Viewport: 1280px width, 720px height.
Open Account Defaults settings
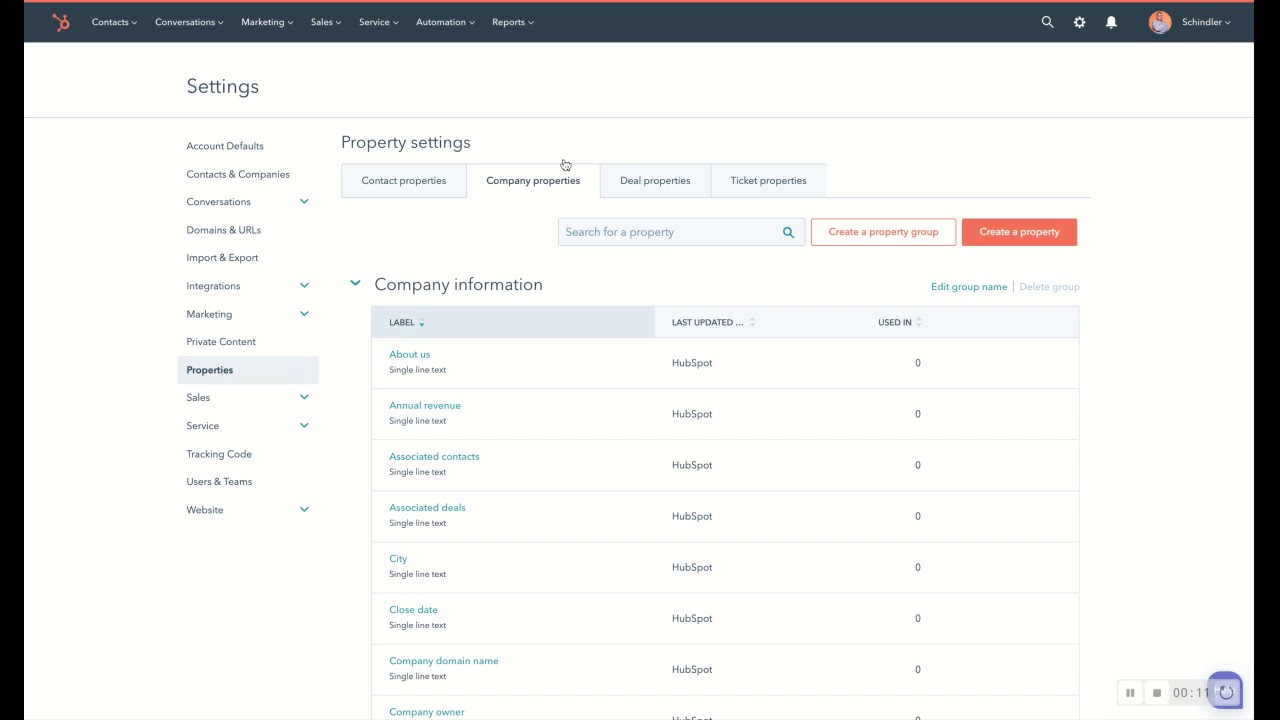225,146
